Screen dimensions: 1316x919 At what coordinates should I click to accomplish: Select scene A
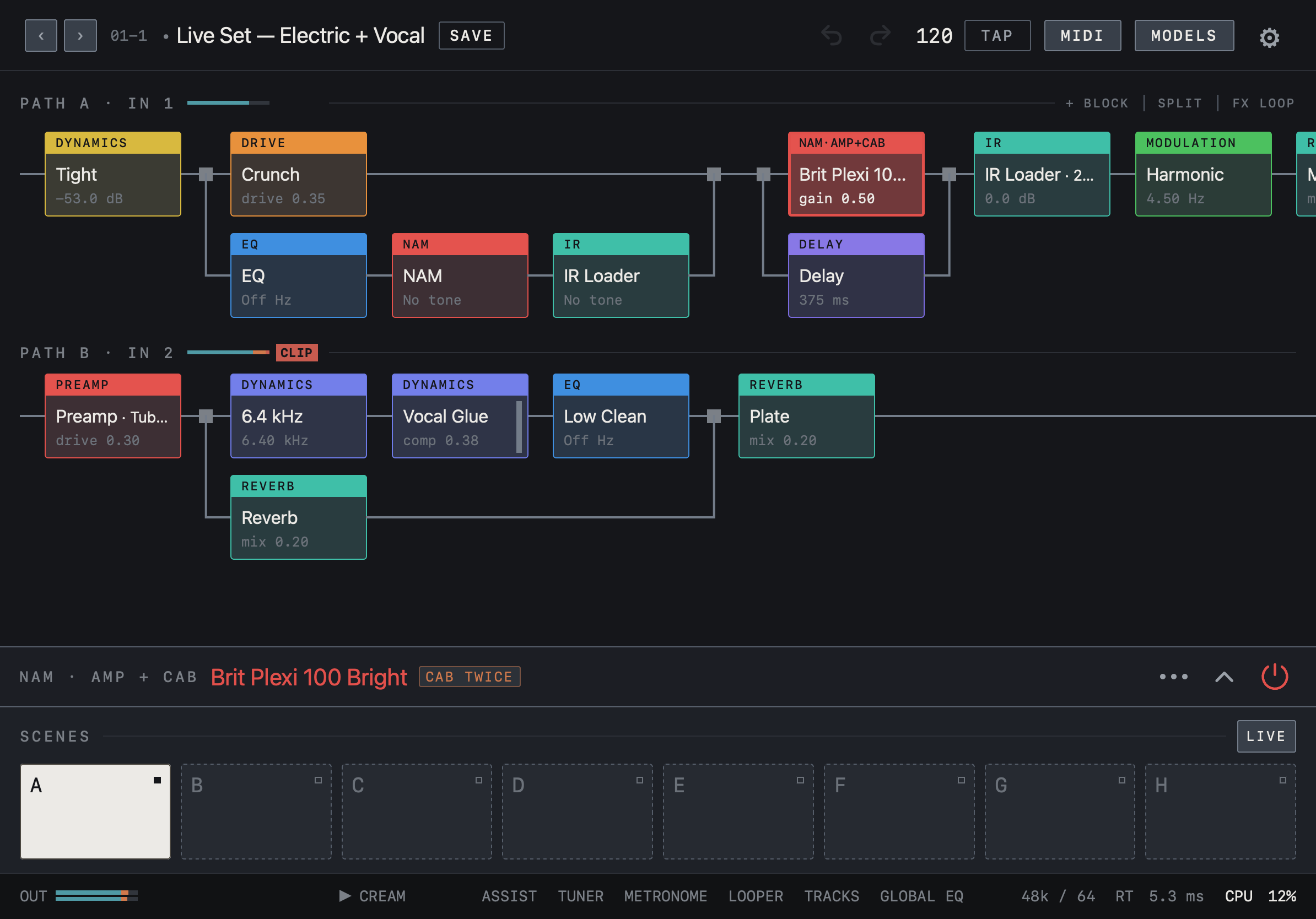coord(95,811)
